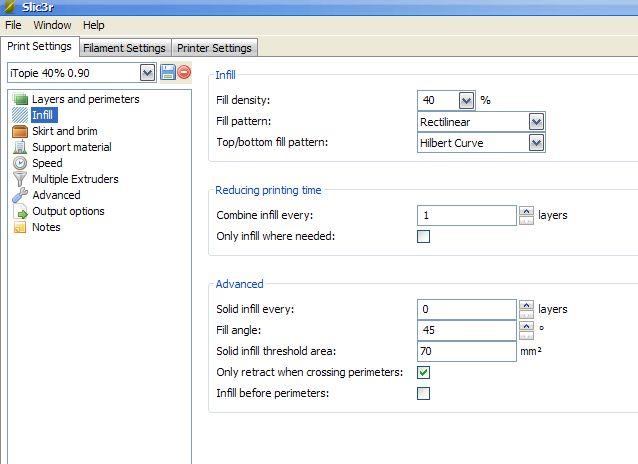
Task: Go to Support material settings
Action: point(72,147)
